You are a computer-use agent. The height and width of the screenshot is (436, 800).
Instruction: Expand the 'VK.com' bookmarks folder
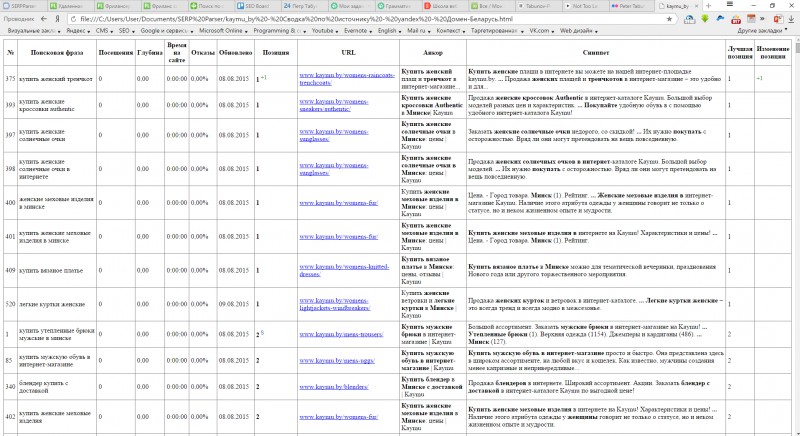tap(542, 31)
